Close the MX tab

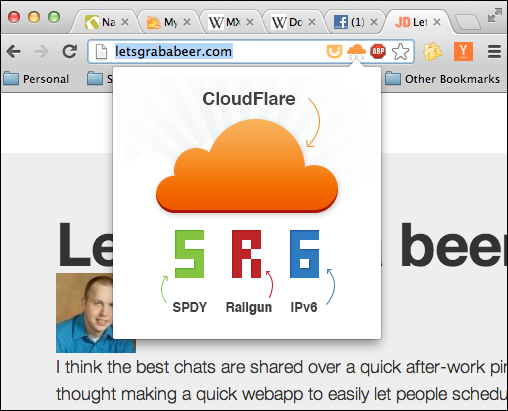(x=250, y=22)
